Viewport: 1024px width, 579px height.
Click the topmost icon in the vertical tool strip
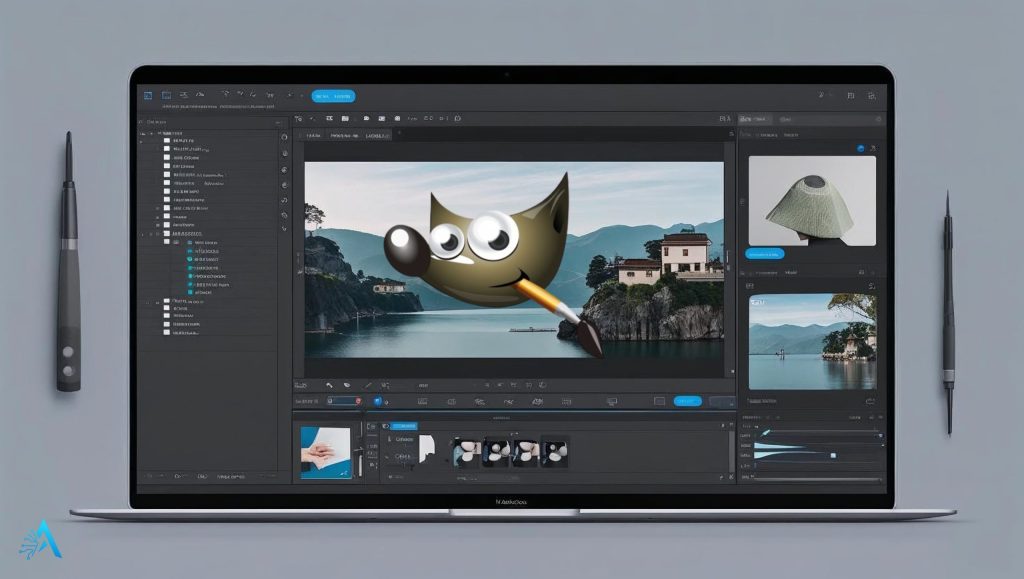285,137
